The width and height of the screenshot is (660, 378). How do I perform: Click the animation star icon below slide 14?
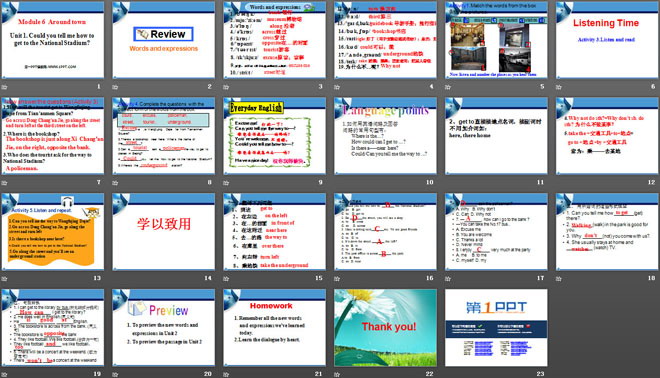pos(115,279)
